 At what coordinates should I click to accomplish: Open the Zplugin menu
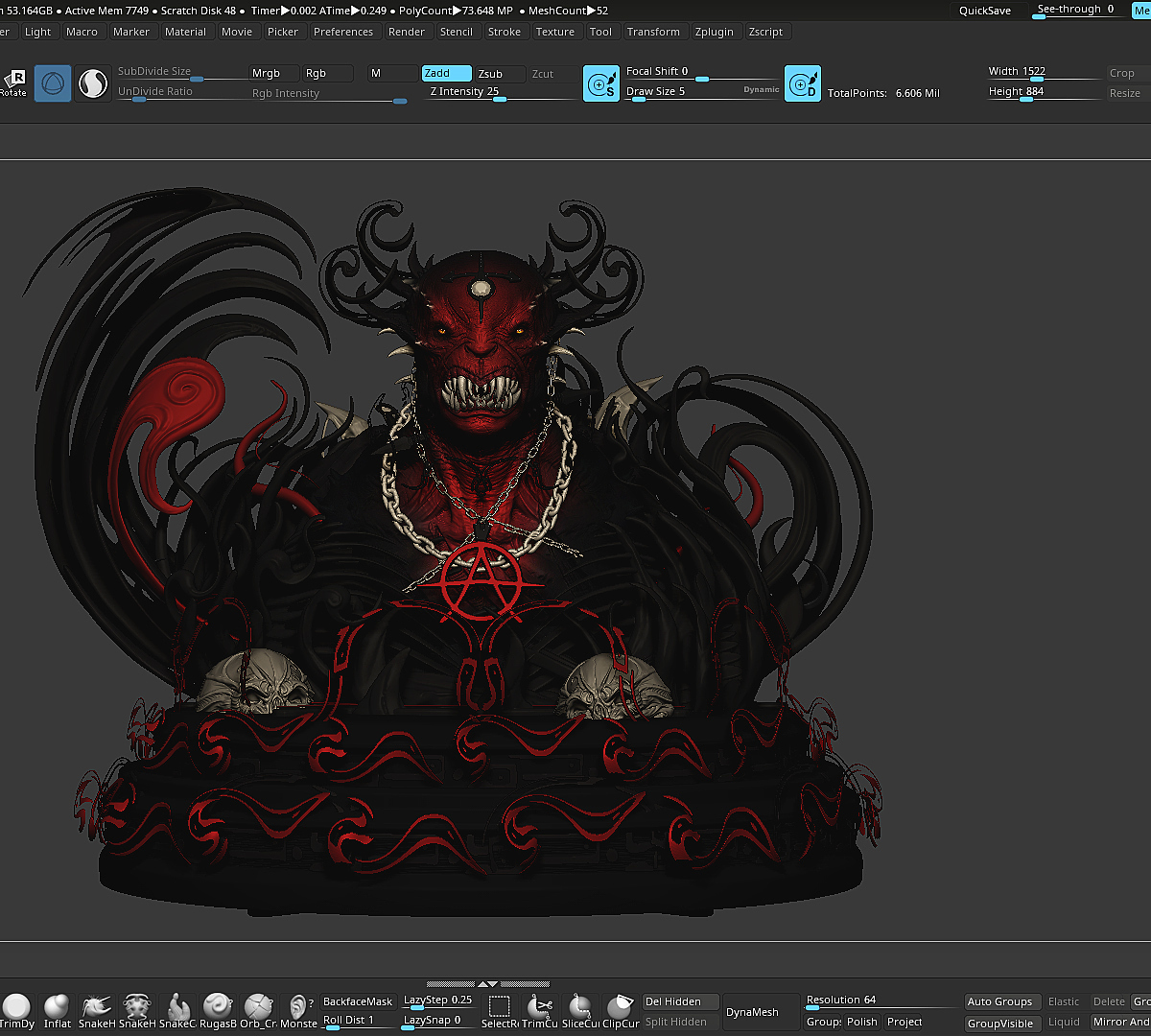(x=714, y=32)
